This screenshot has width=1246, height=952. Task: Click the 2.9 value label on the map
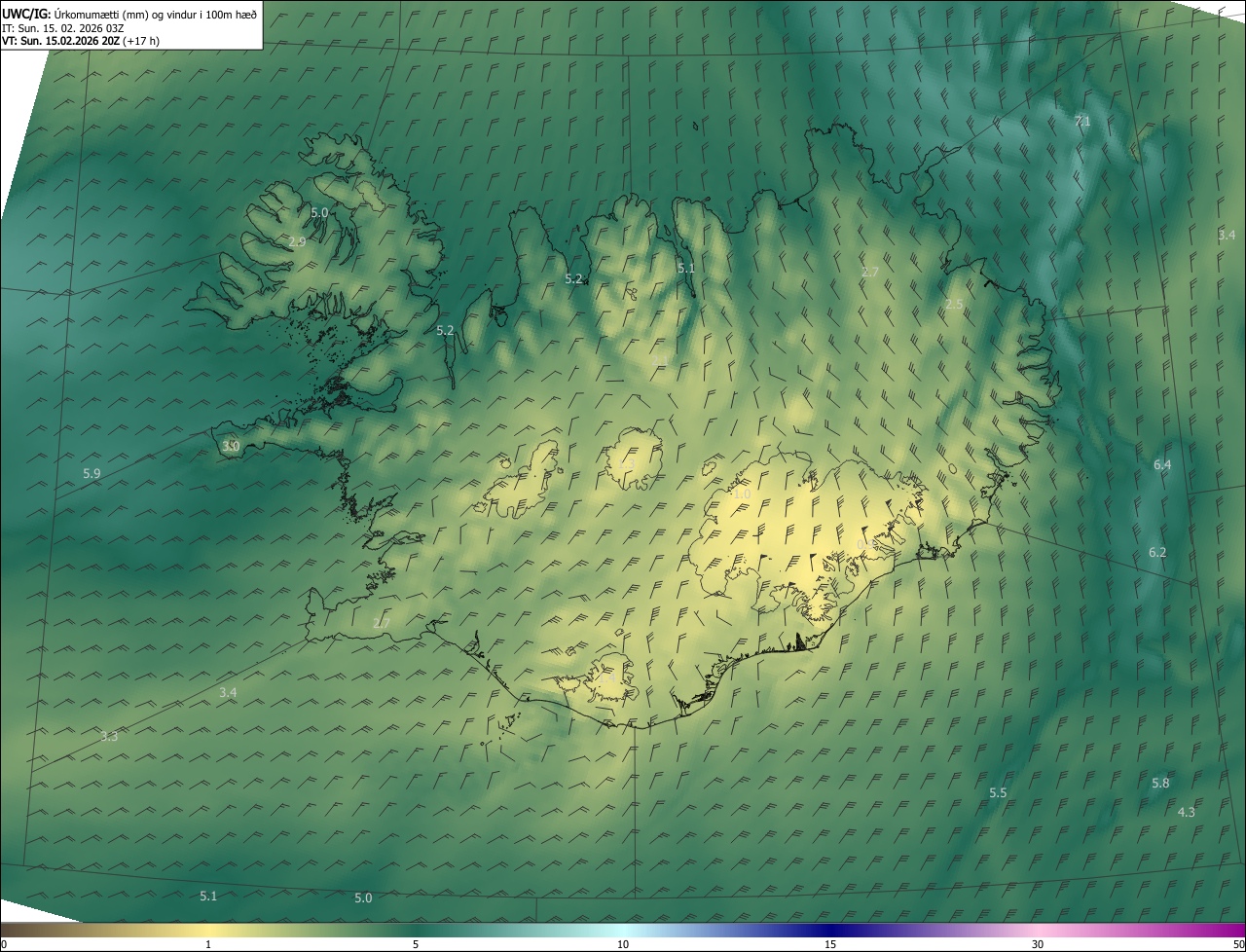[x=298, y=241]
